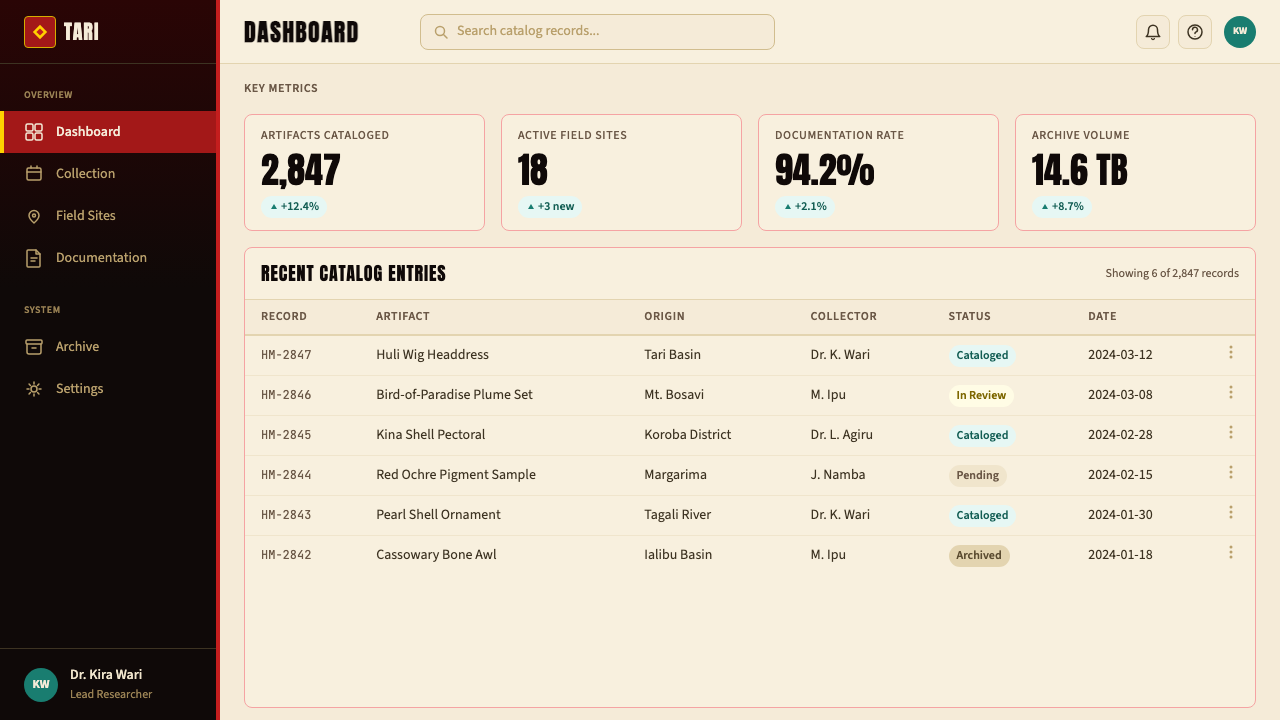The width and height of the screenshot is (1280, 720).
Task: Click Pearl Shell Ornament artifact
Action: (438, 515)
